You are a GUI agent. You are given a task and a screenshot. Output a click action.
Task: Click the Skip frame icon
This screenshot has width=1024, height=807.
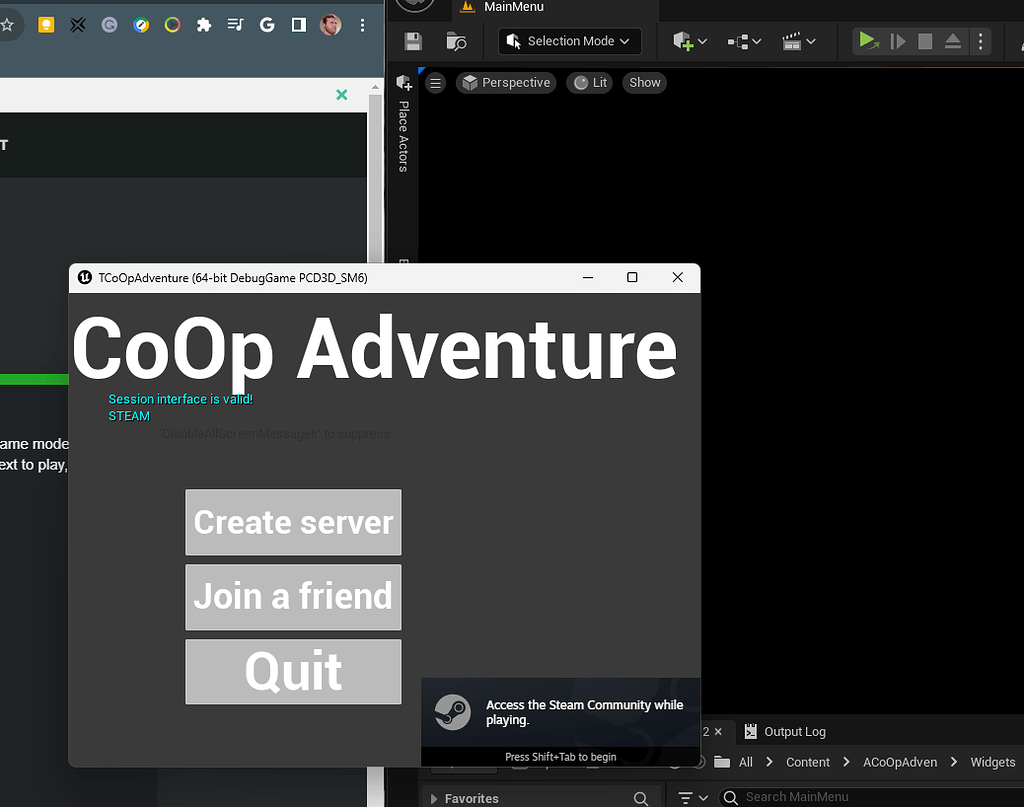pos(898,41)
